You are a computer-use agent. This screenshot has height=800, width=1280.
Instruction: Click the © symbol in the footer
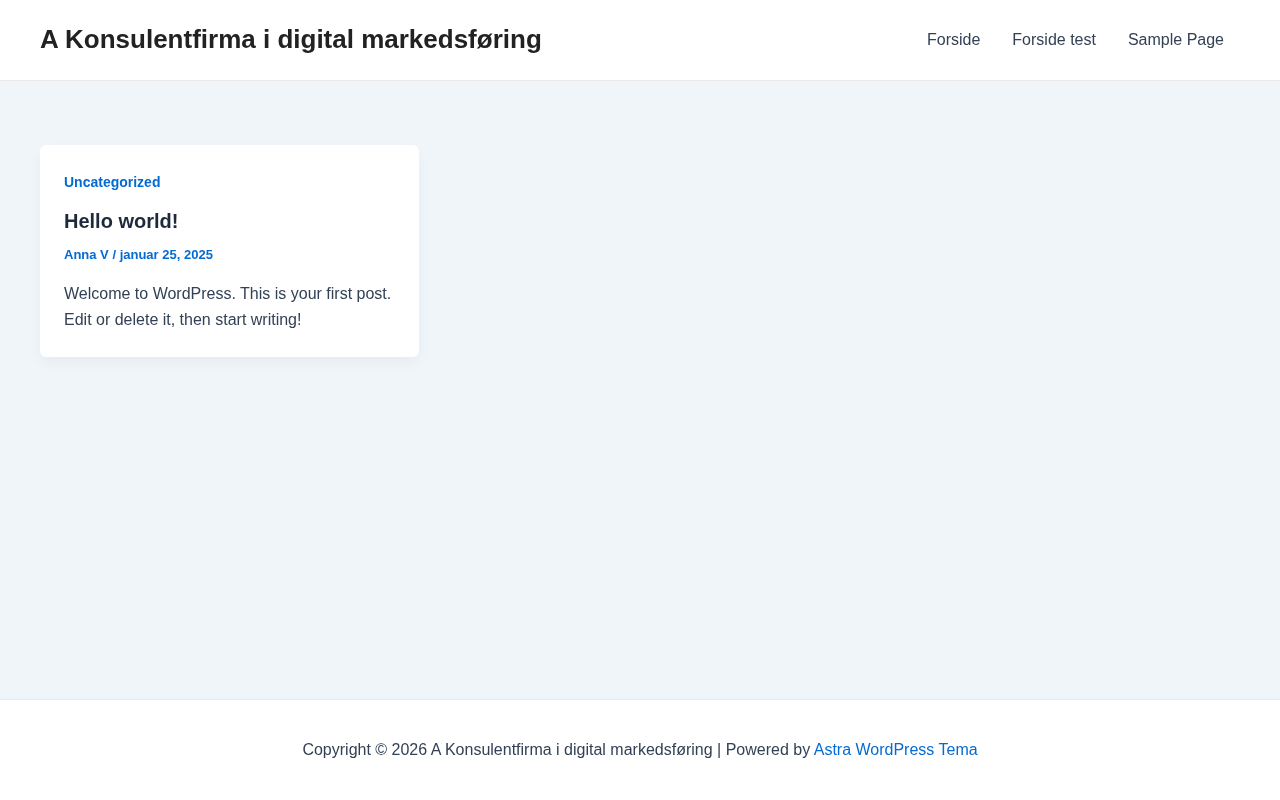tap(381, 750)
